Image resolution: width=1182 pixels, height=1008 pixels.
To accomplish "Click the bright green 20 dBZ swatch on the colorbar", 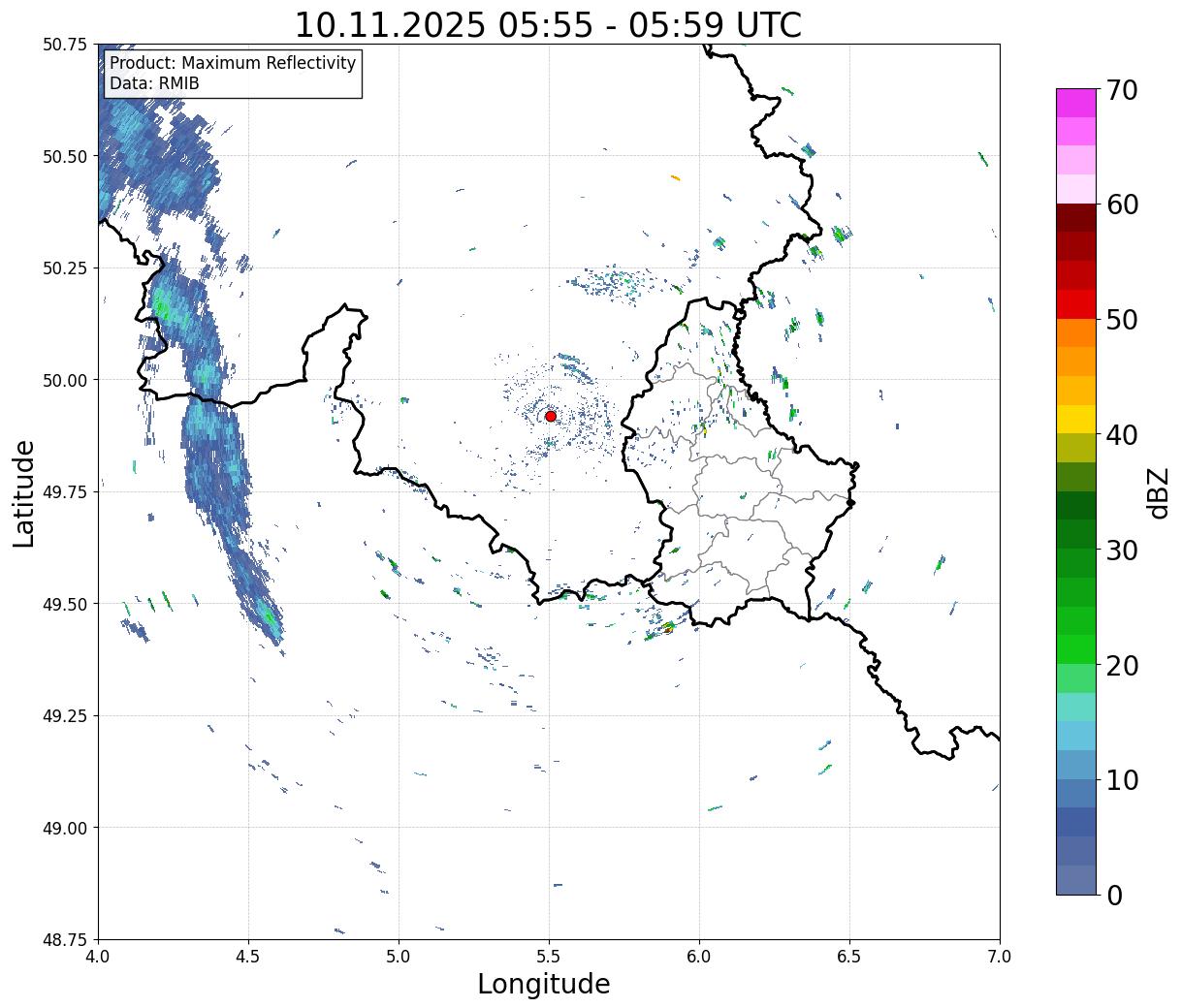I will 1076,648.
